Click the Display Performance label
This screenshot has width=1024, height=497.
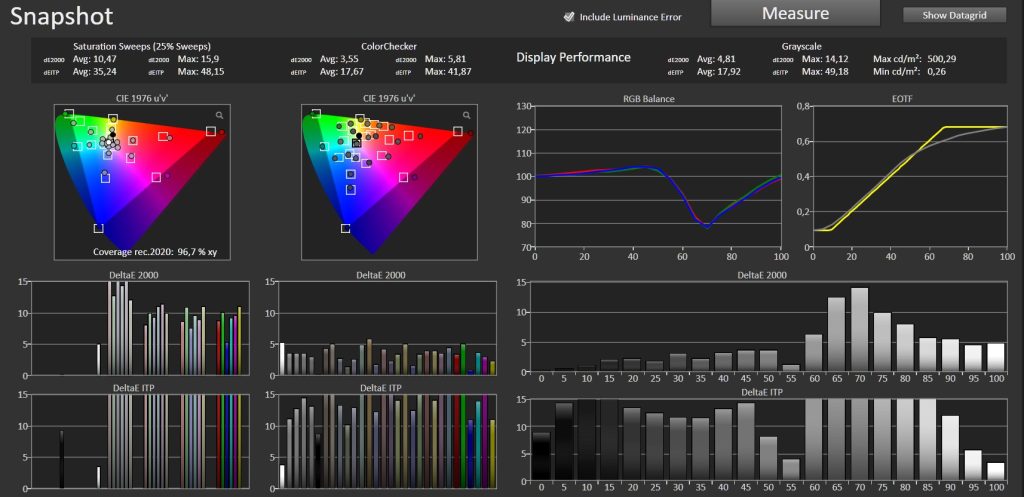(573, 57)
